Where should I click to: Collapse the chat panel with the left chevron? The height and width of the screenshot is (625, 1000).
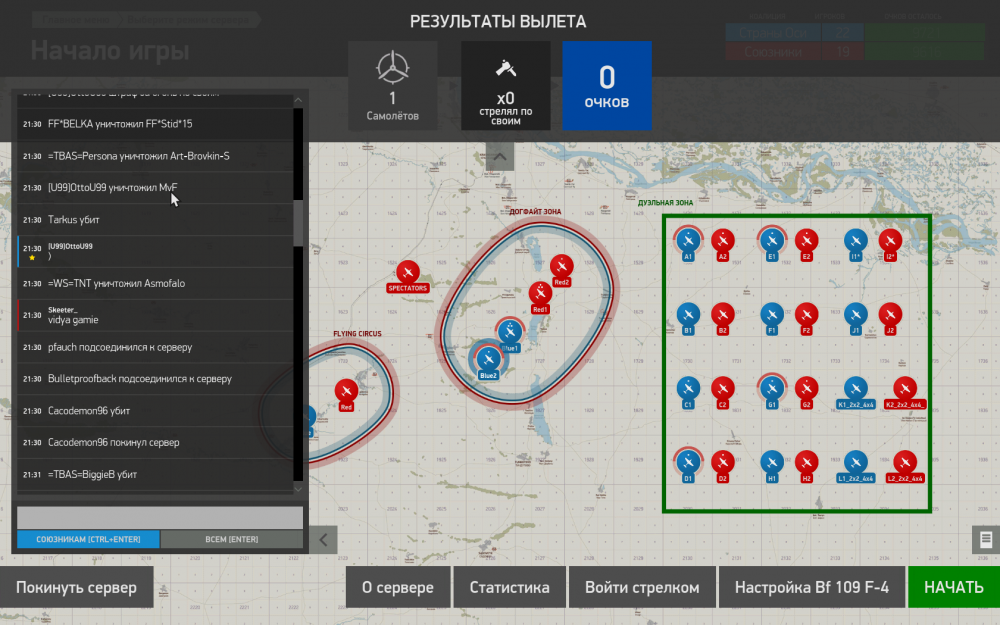[323, 540]
